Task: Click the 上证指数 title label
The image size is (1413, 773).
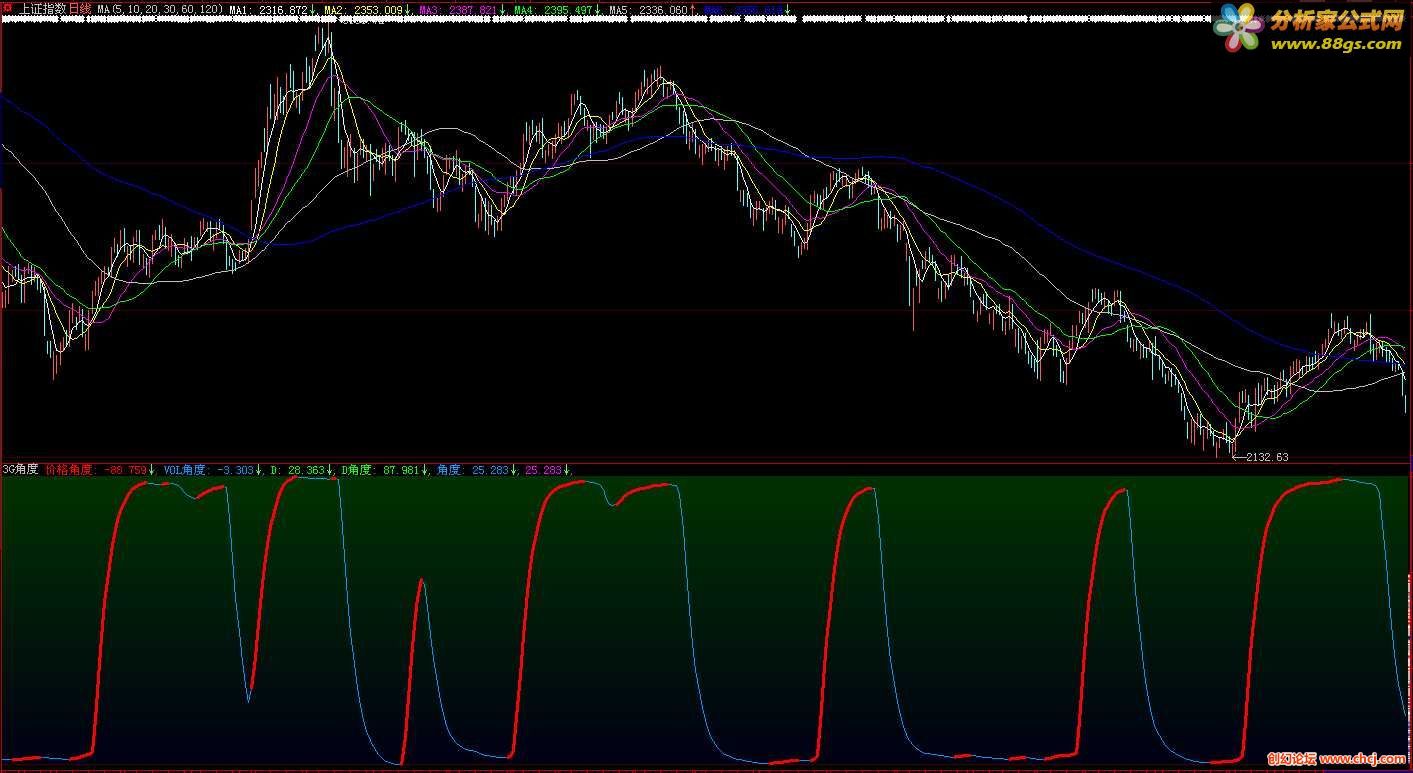Action: pyautogui.click(x=41, y=9)
